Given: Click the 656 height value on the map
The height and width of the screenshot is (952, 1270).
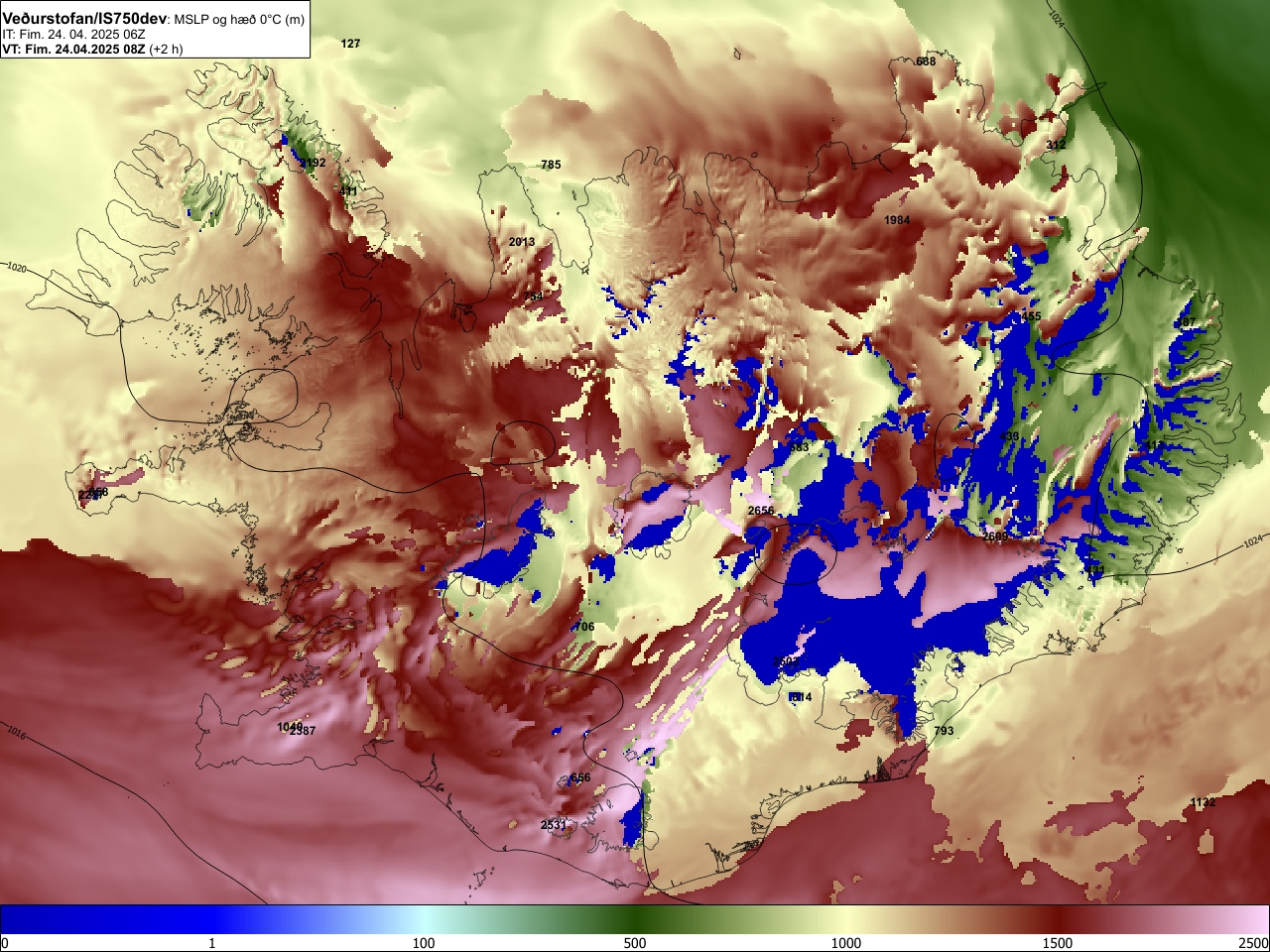Looking at the screenshot, I should 580,777.
